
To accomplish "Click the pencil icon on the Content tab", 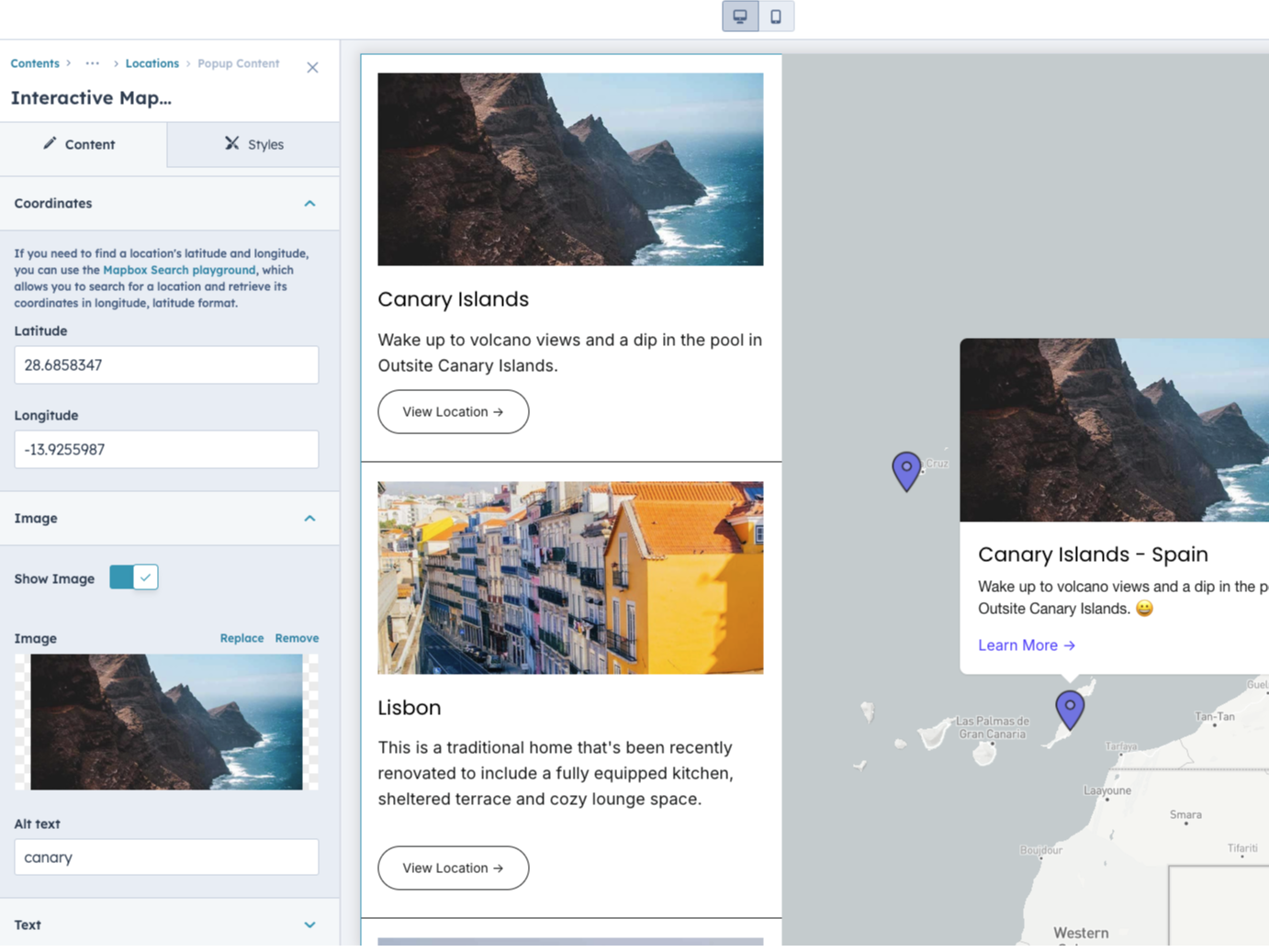I will [x=49, y=143].
